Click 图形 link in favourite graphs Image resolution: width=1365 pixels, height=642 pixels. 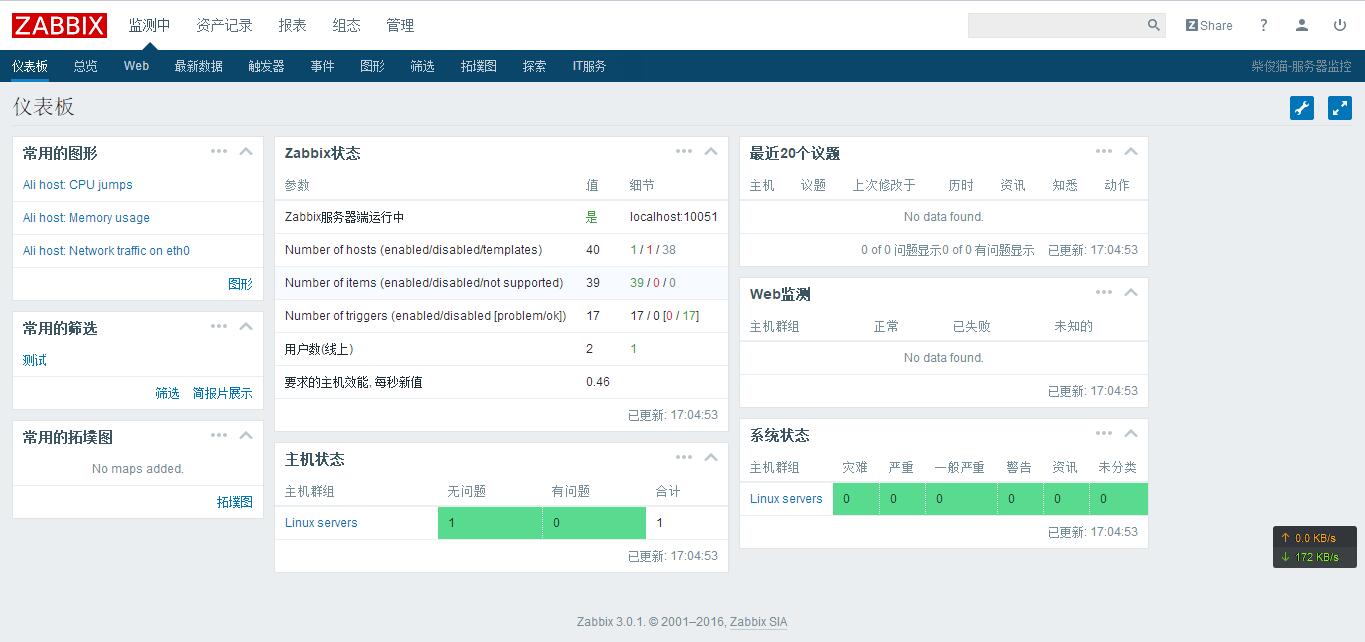tap(240, 284)
